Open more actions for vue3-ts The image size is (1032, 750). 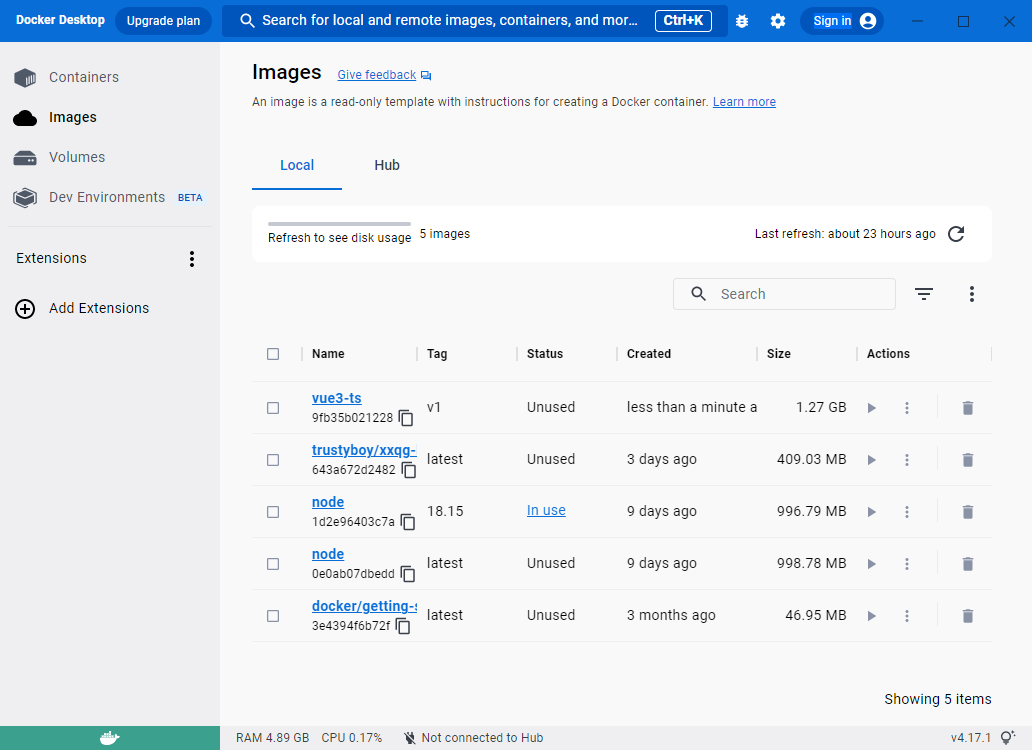coord(906,408)
